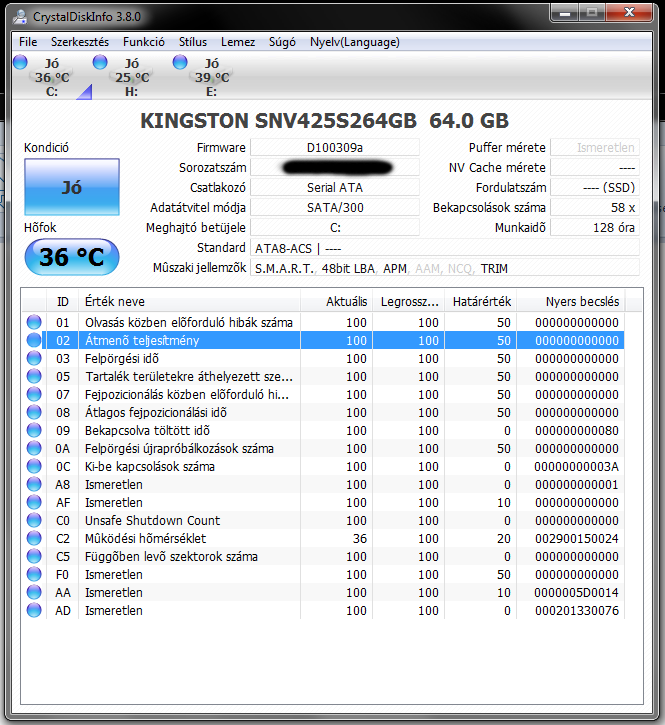Select drive C: at 36 °C
Viewport: 665px width, 725px height.
tap(52, 77)
